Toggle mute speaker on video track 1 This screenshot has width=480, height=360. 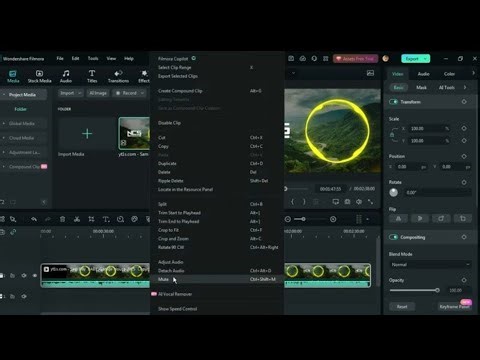point(24,276)
